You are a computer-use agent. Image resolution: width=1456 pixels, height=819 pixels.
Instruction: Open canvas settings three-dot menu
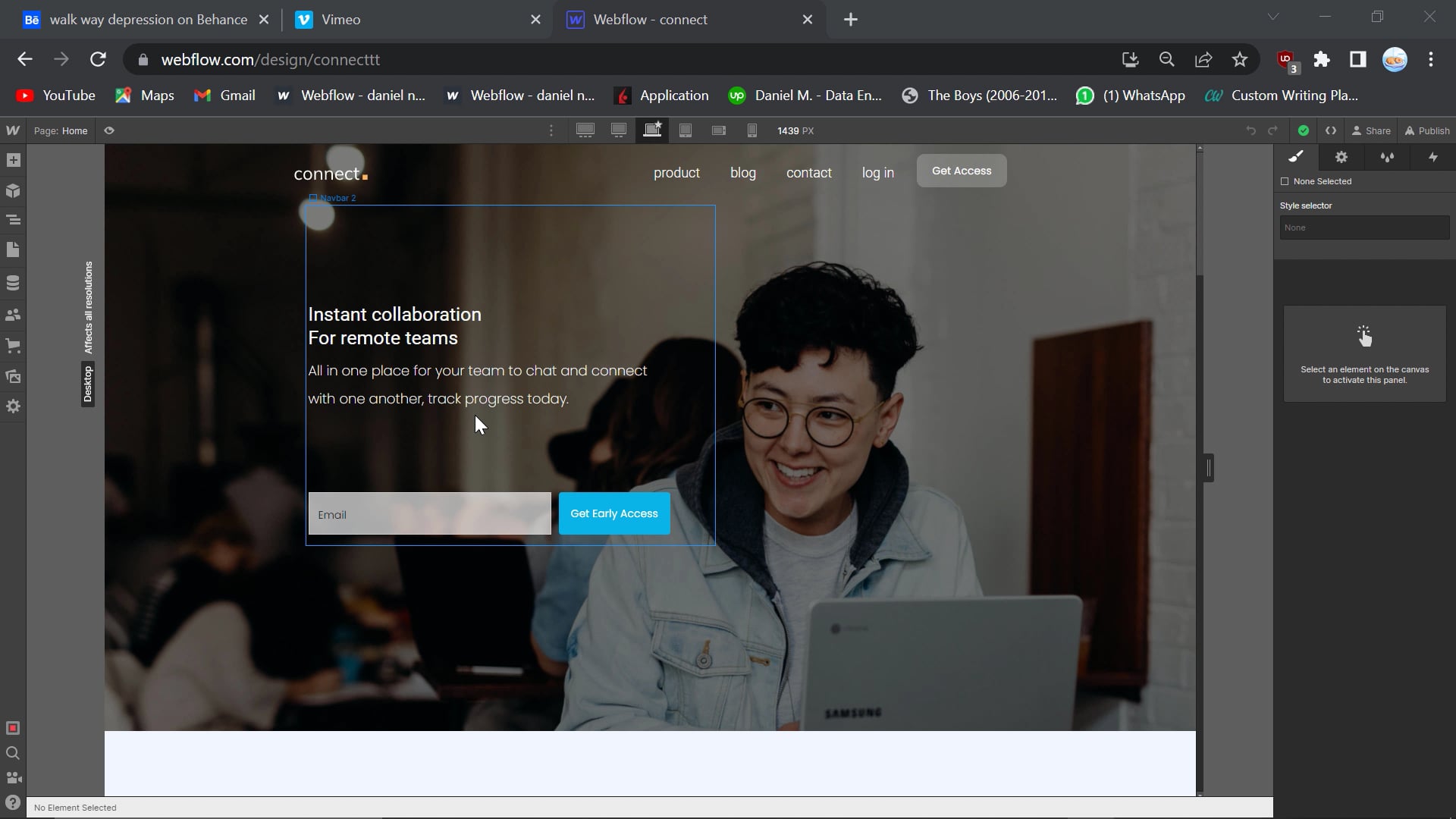click(551, 130)
